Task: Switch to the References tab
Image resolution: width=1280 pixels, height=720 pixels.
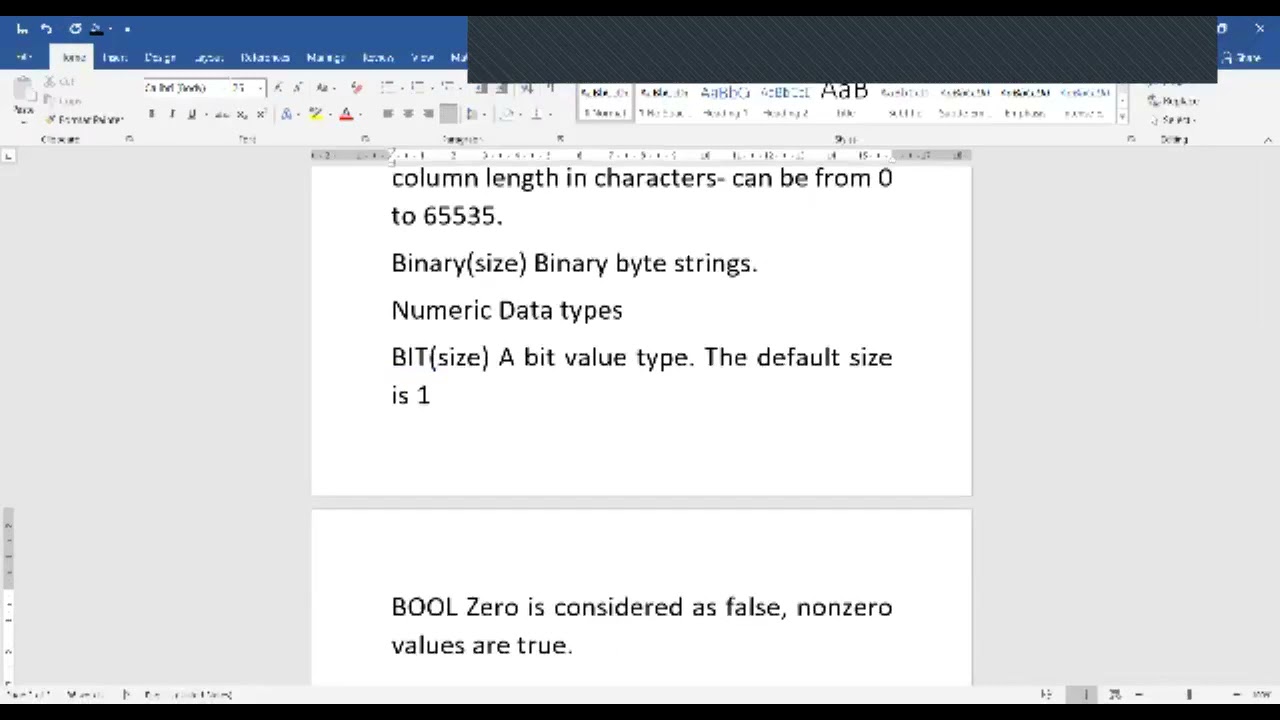Action: pyautogui.click(x=265, y=58)
